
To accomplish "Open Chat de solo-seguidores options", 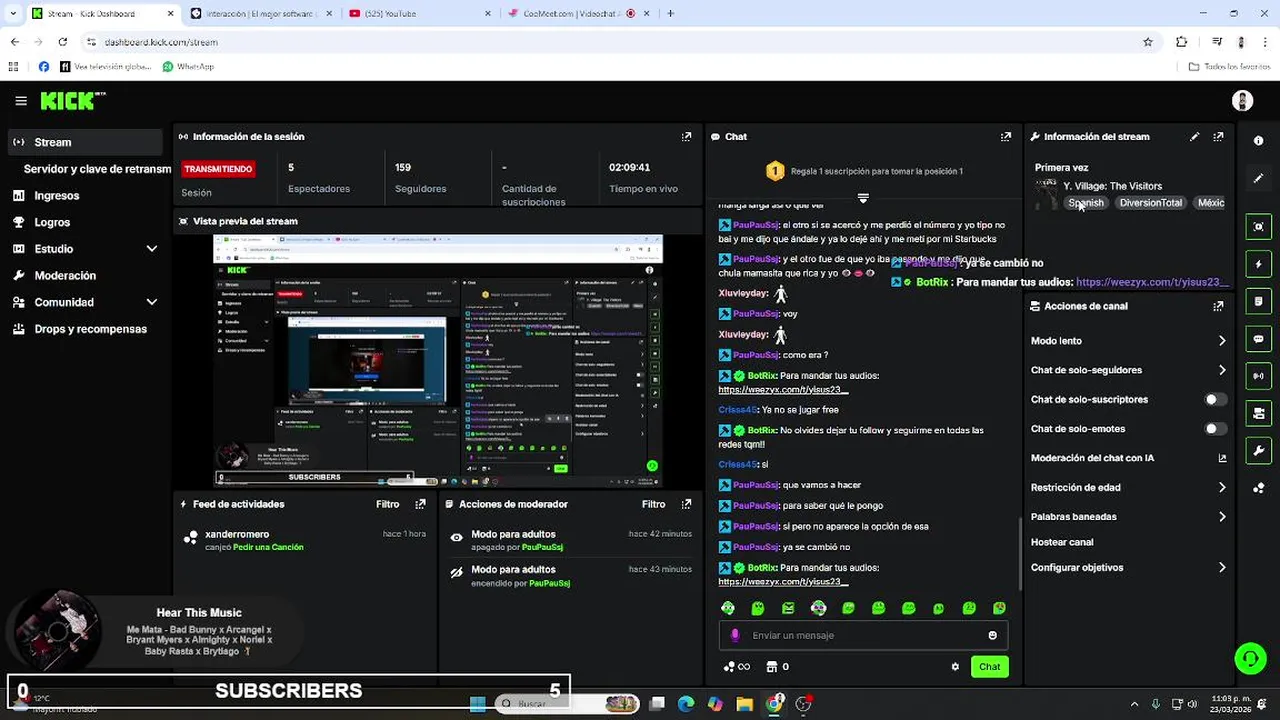I will (x=1128, y=370).
